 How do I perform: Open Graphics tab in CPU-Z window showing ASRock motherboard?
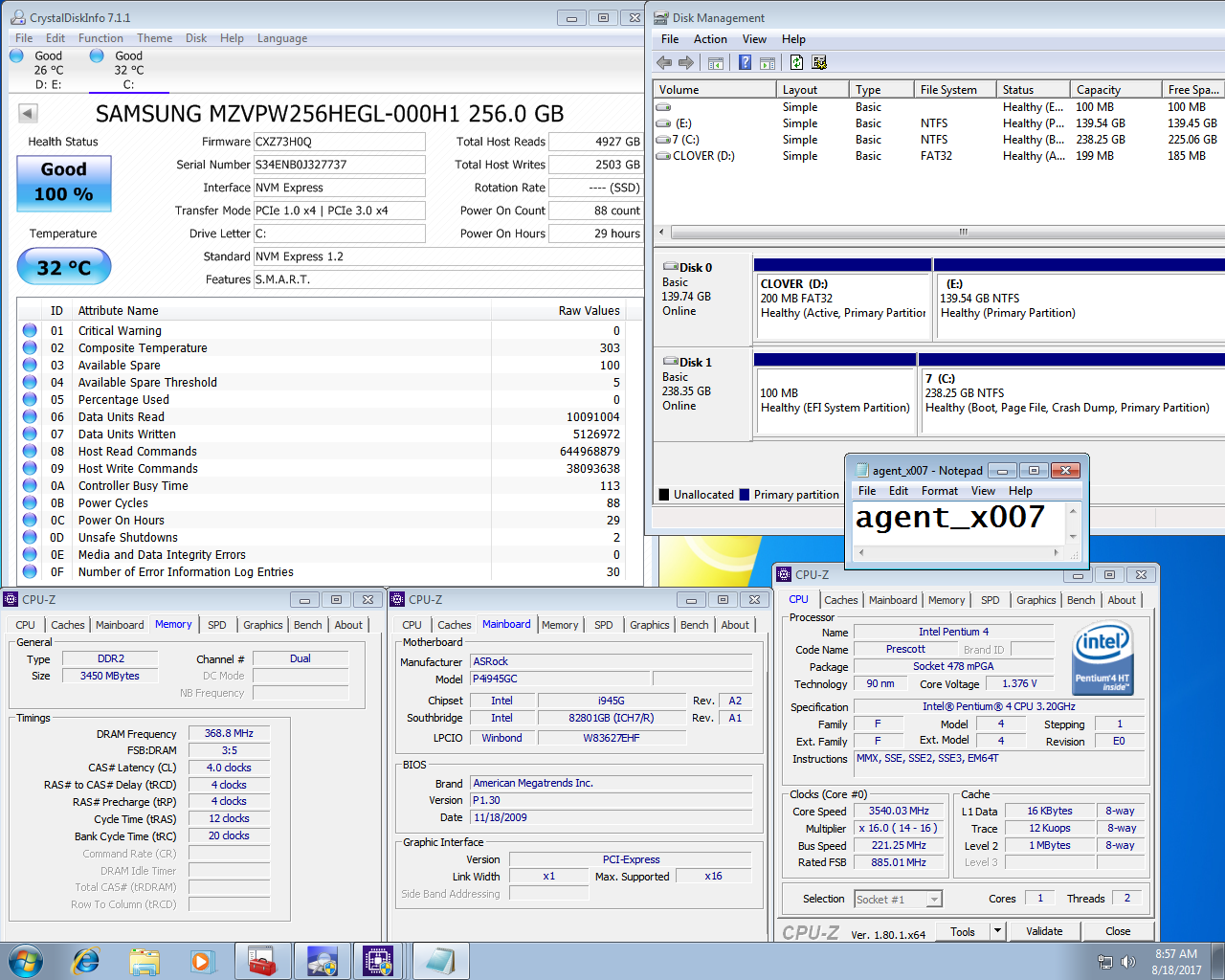tap(650, 625)
